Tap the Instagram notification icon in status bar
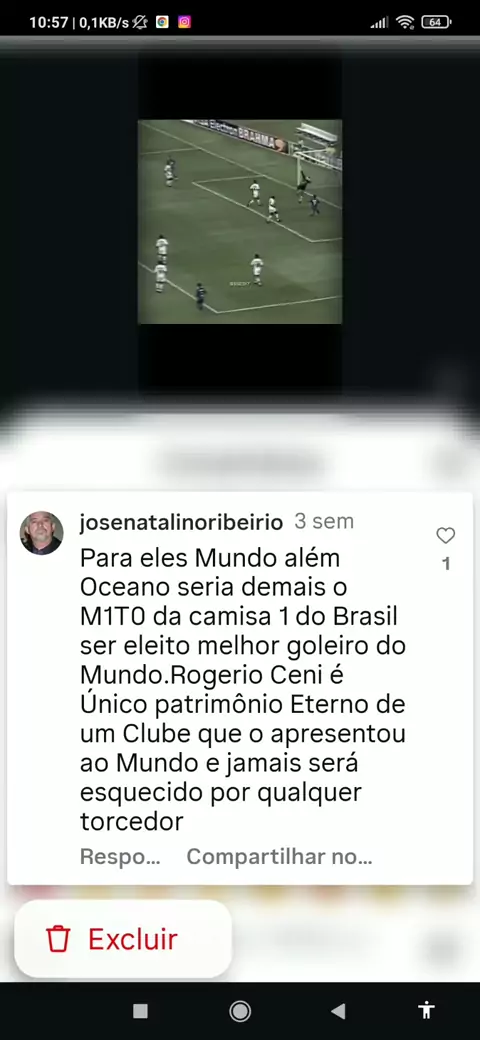480x1040 pixels. click(x=184, y=22)
